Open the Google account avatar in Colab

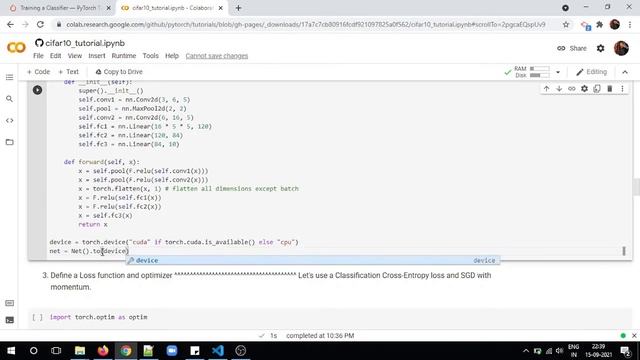pos(621,48)
